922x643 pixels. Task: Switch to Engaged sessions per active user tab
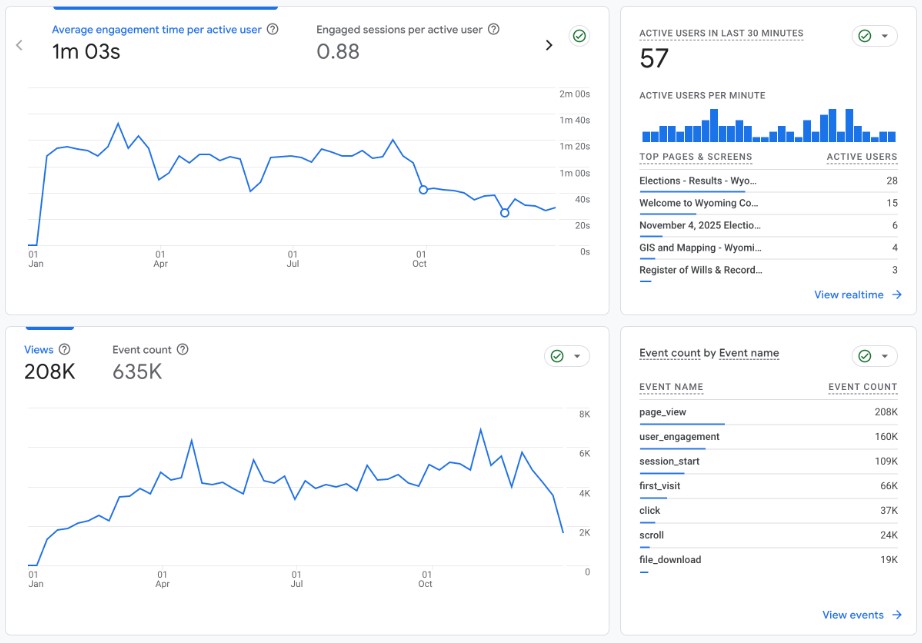pos(400,41)
